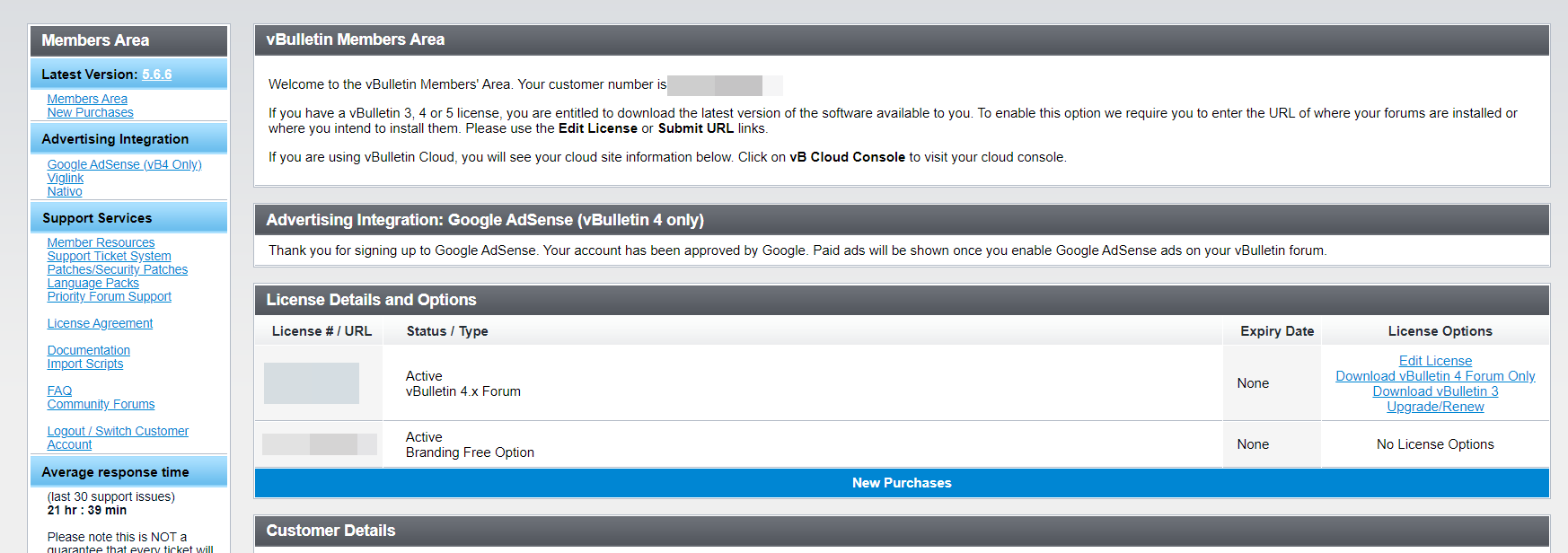Click the 'vBulletin 4.x Forum' type text

[x=463, y=391]
